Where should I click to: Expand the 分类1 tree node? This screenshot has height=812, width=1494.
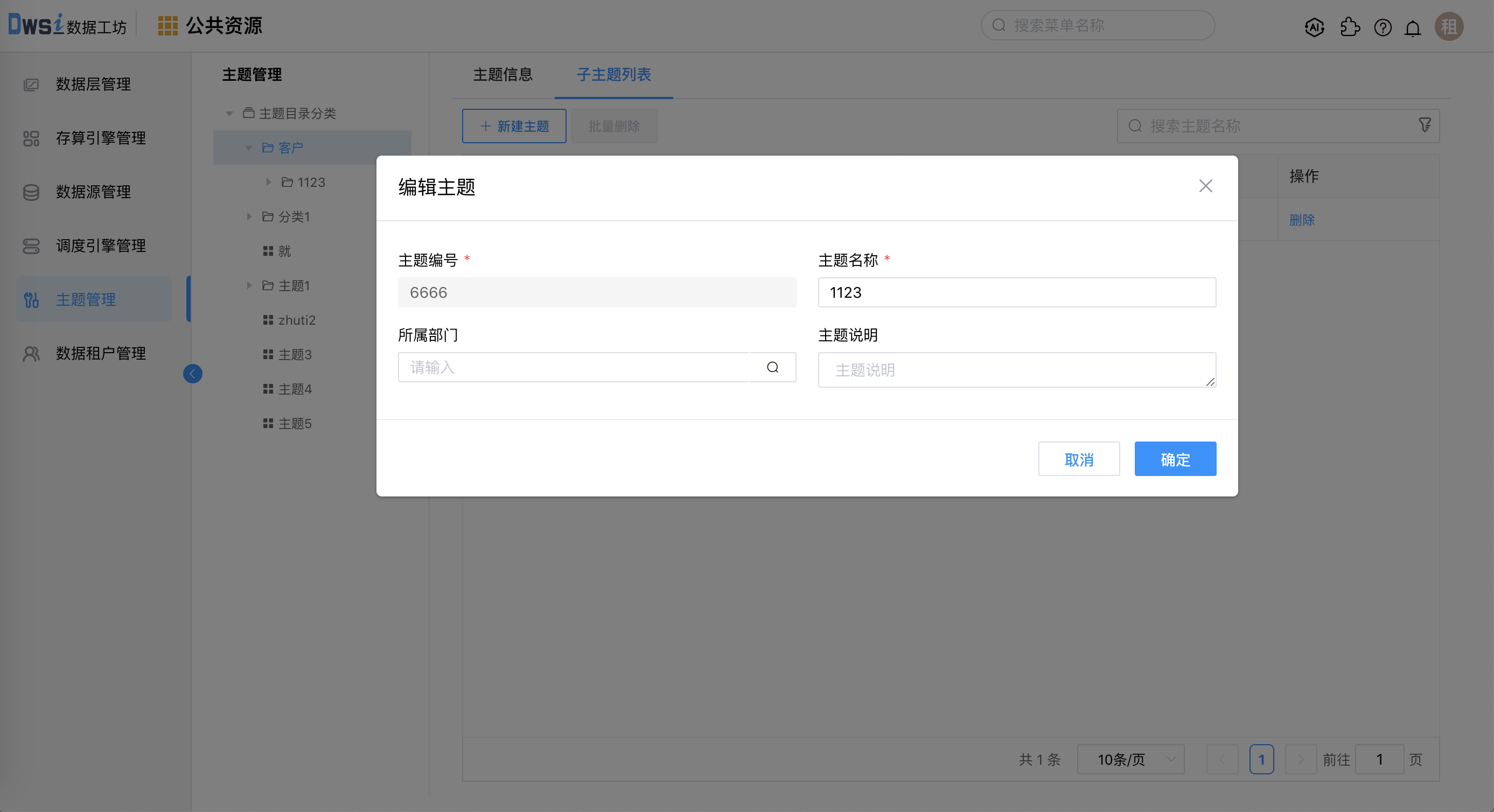coord(249,216)
